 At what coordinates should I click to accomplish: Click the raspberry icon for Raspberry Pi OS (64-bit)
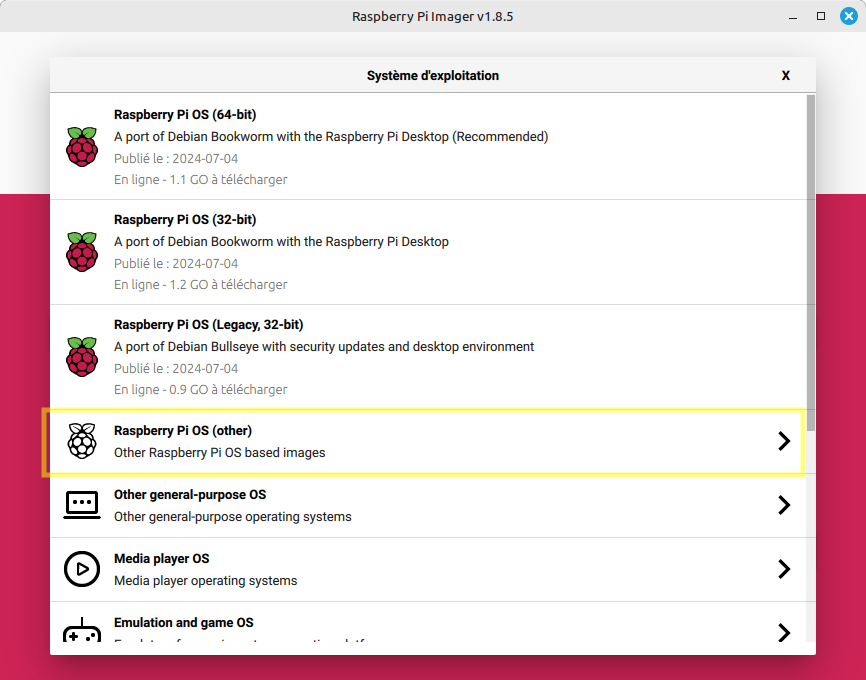click(x=82, y=147)
